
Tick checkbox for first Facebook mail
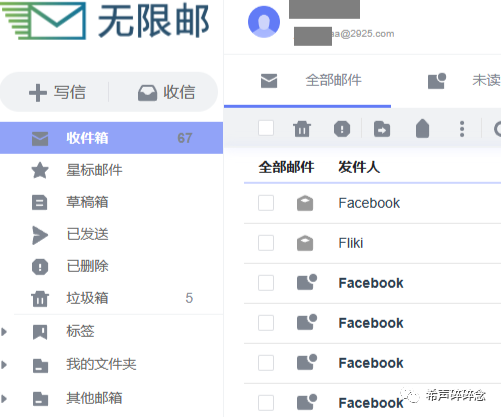(x=266, y=203)
